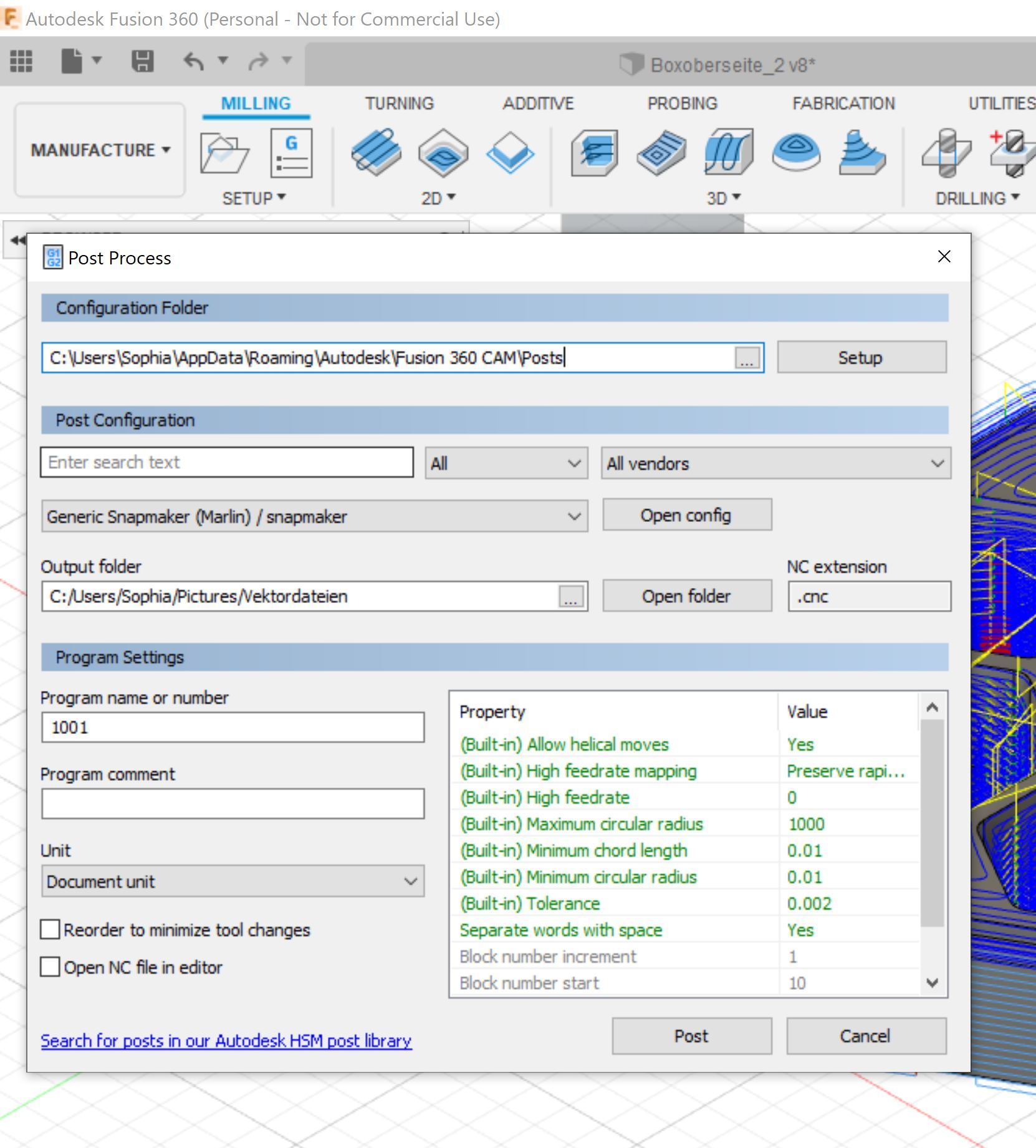The image size is (1036, 1148).
Task: Click the Program name or number field
Action: (x=233, y=727)
